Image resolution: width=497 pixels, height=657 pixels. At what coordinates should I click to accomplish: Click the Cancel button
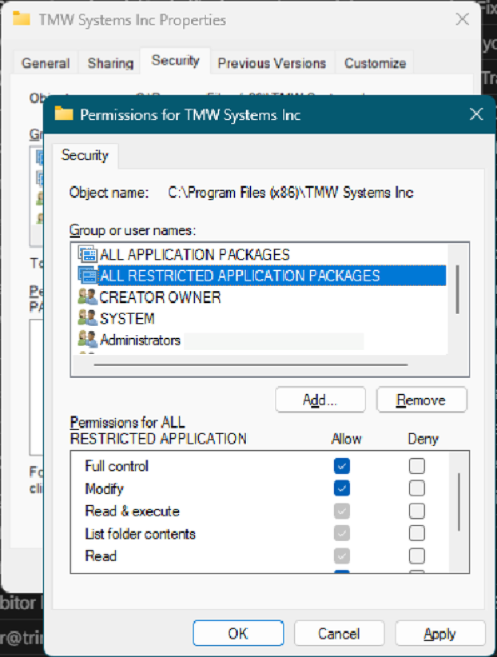[x=339, y=633]
